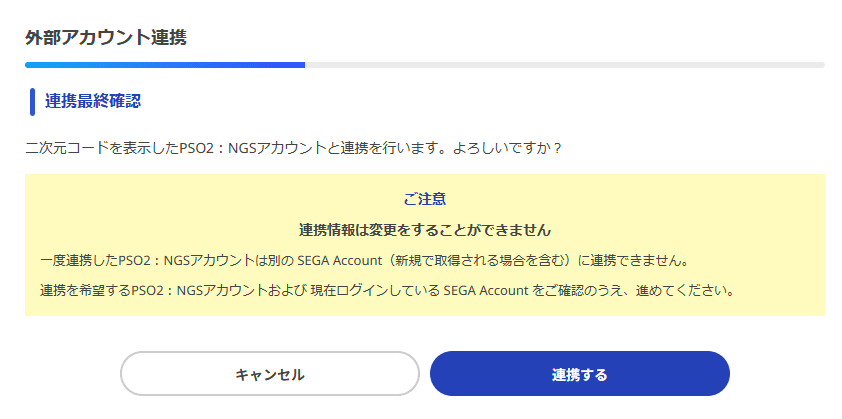Click SEGA Account text in the 連携を希望する line
Viewport: 842px width, 419px height.
tap(485, 292)
